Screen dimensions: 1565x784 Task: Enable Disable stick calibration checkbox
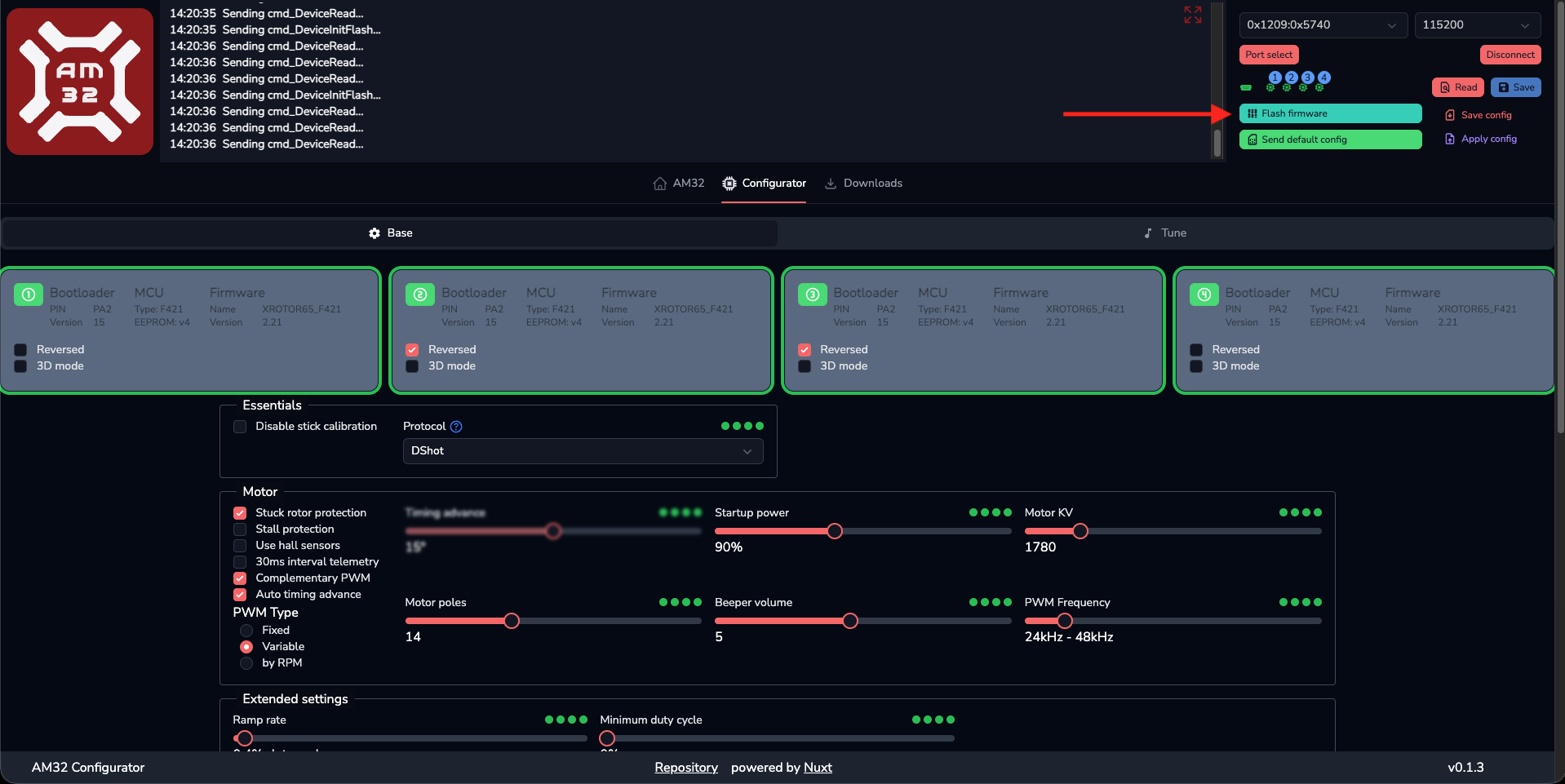(x=240, y=427)
